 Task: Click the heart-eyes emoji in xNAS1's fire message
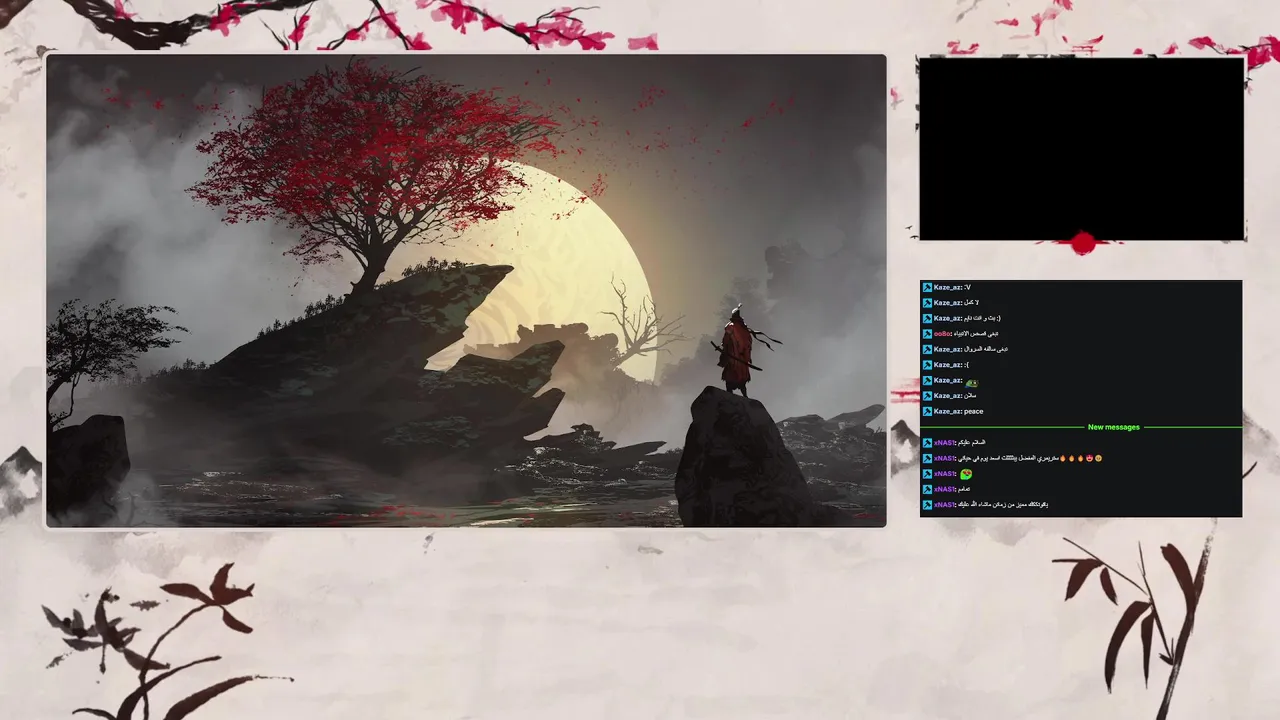tap(1089, 458)
